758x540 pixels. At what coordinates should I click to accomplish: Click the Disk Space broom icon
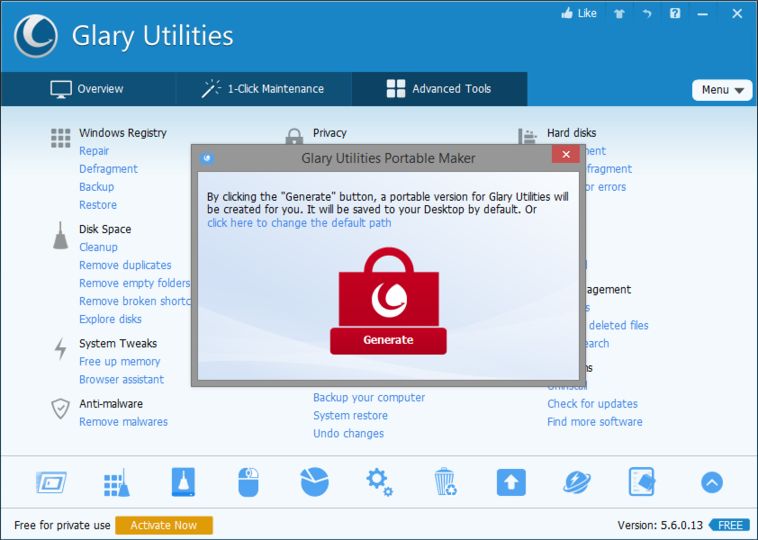pos(60,235)
